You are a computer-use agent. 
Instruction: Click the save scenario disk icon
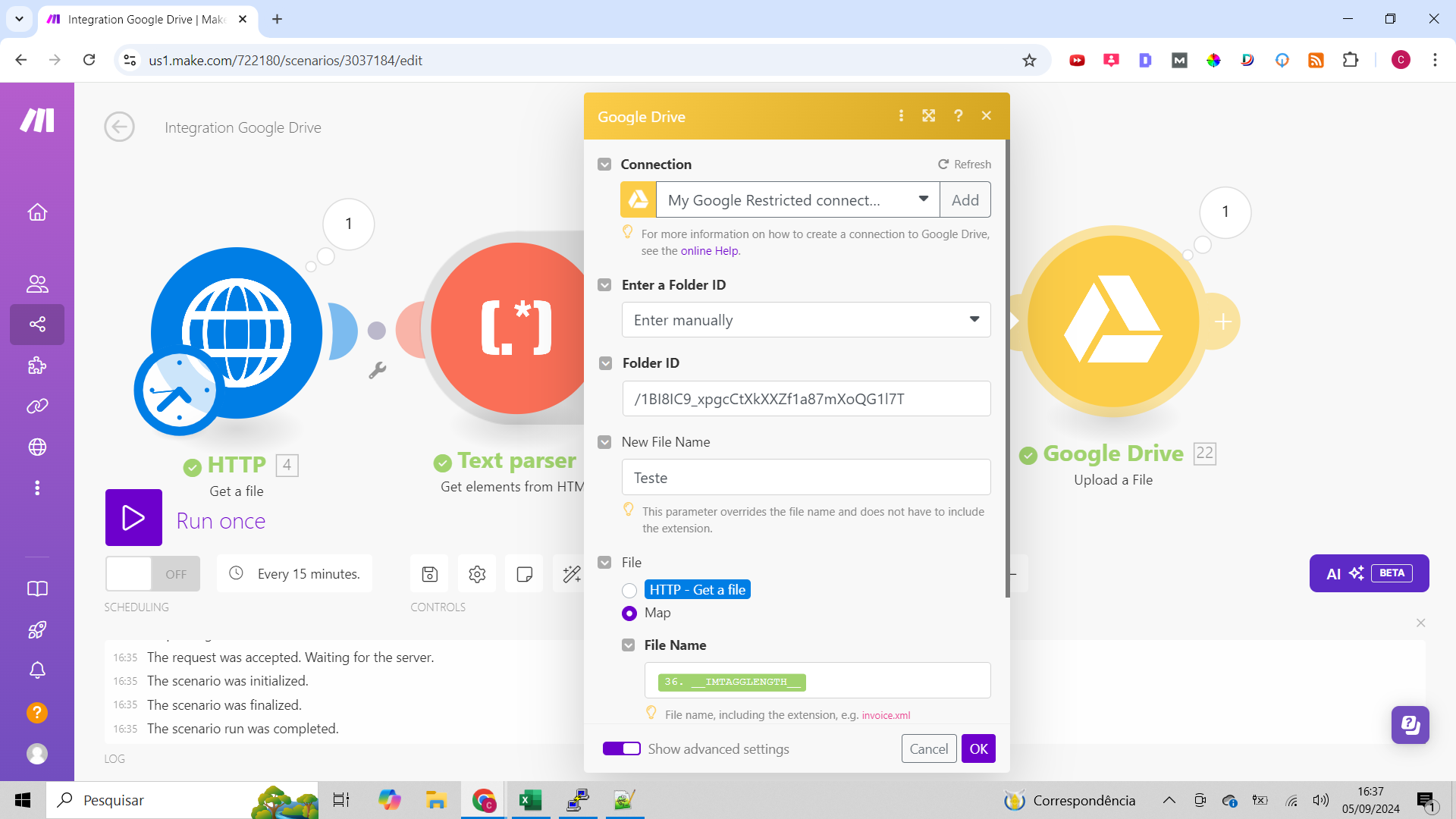pos(429,574)
